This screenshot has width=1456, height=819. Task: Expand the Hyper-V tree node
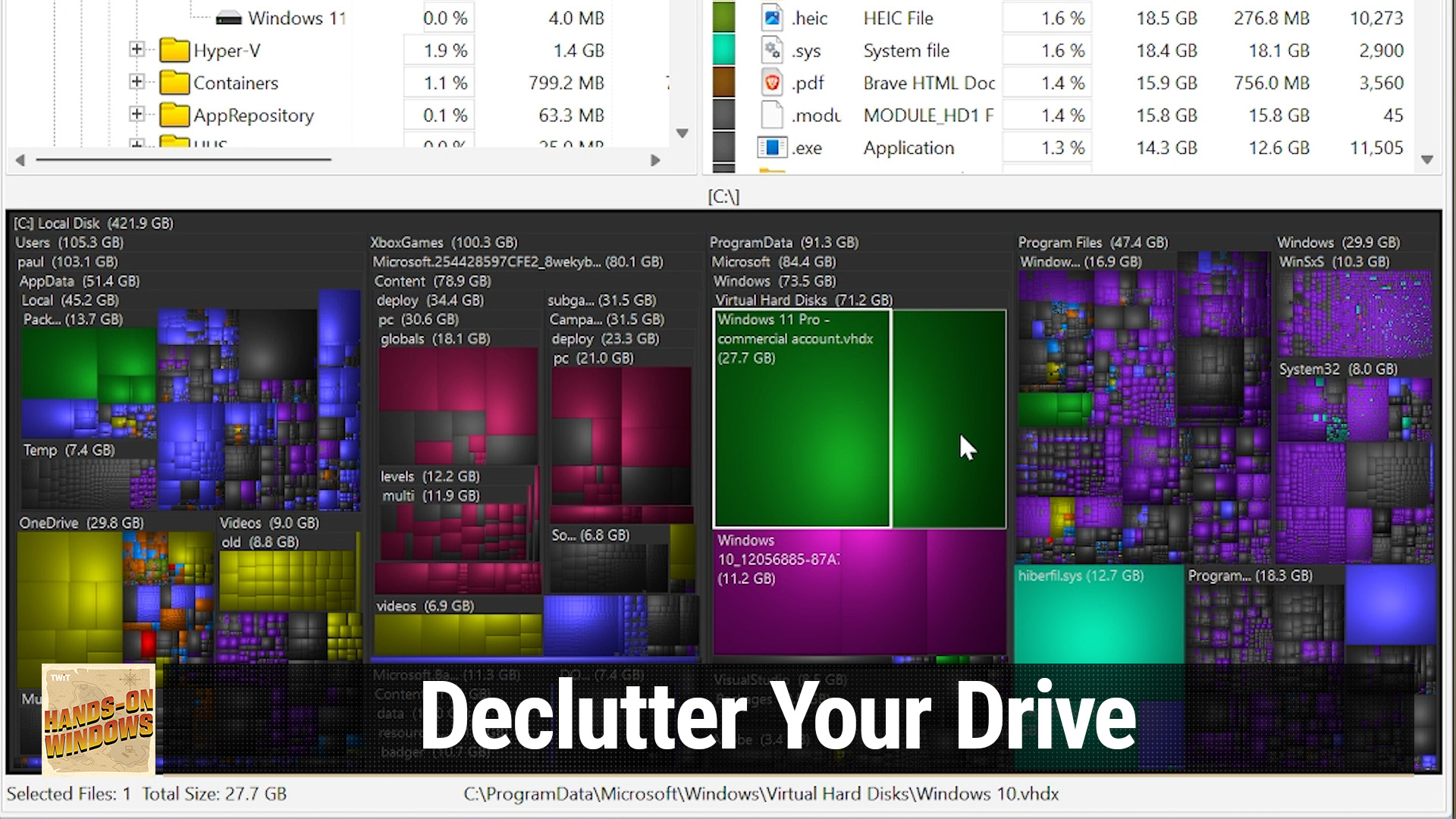point(136,49)
